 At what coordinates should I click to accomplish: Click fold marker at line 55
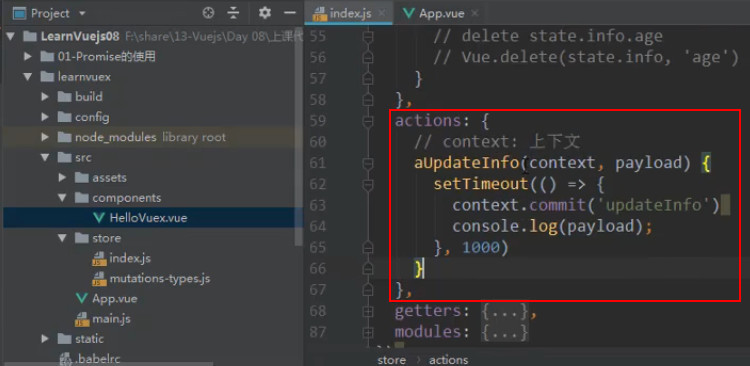pyautogui.click(x=368, y=36)
